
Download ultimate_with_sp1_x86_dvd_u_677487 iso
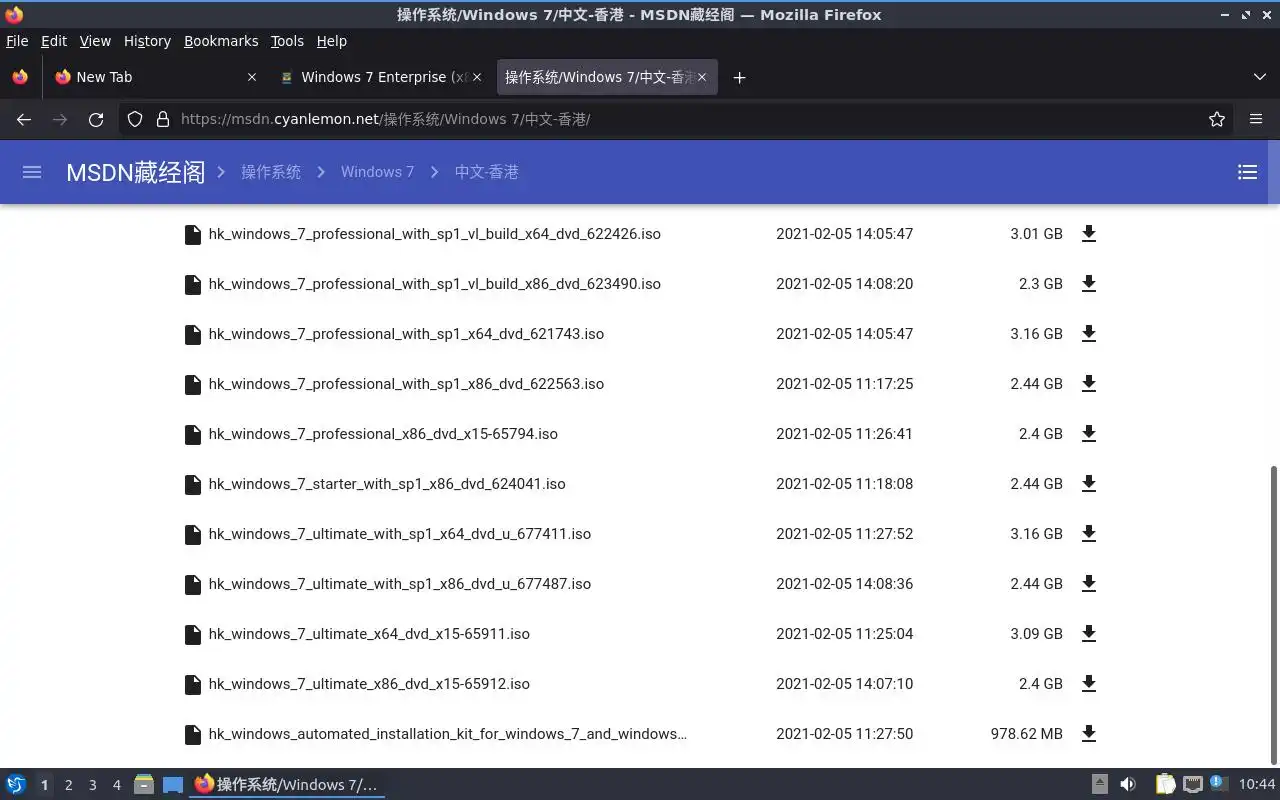pos(1089,584)
